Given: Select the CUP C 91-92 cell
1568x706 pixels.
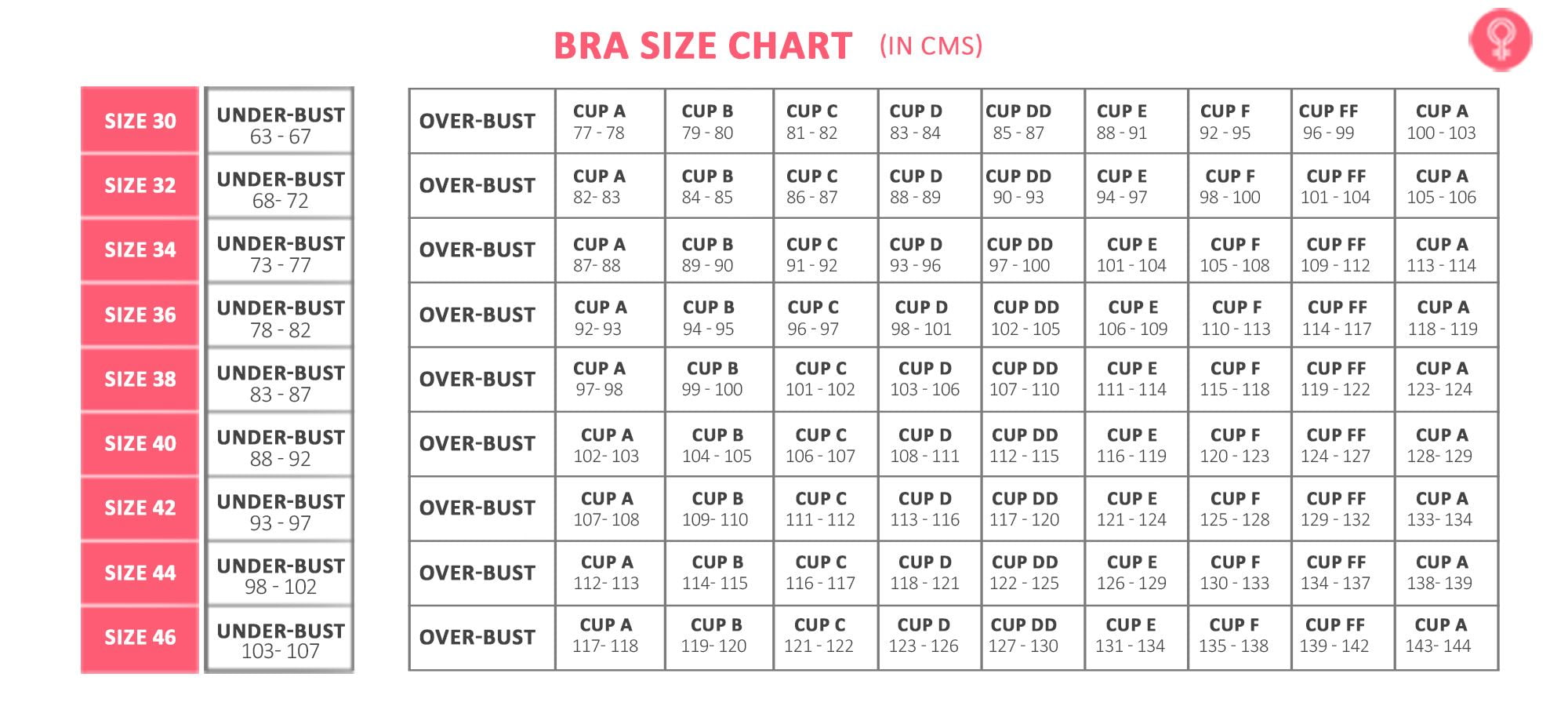Looking at the screenshot, I should [x=811, y=254].
